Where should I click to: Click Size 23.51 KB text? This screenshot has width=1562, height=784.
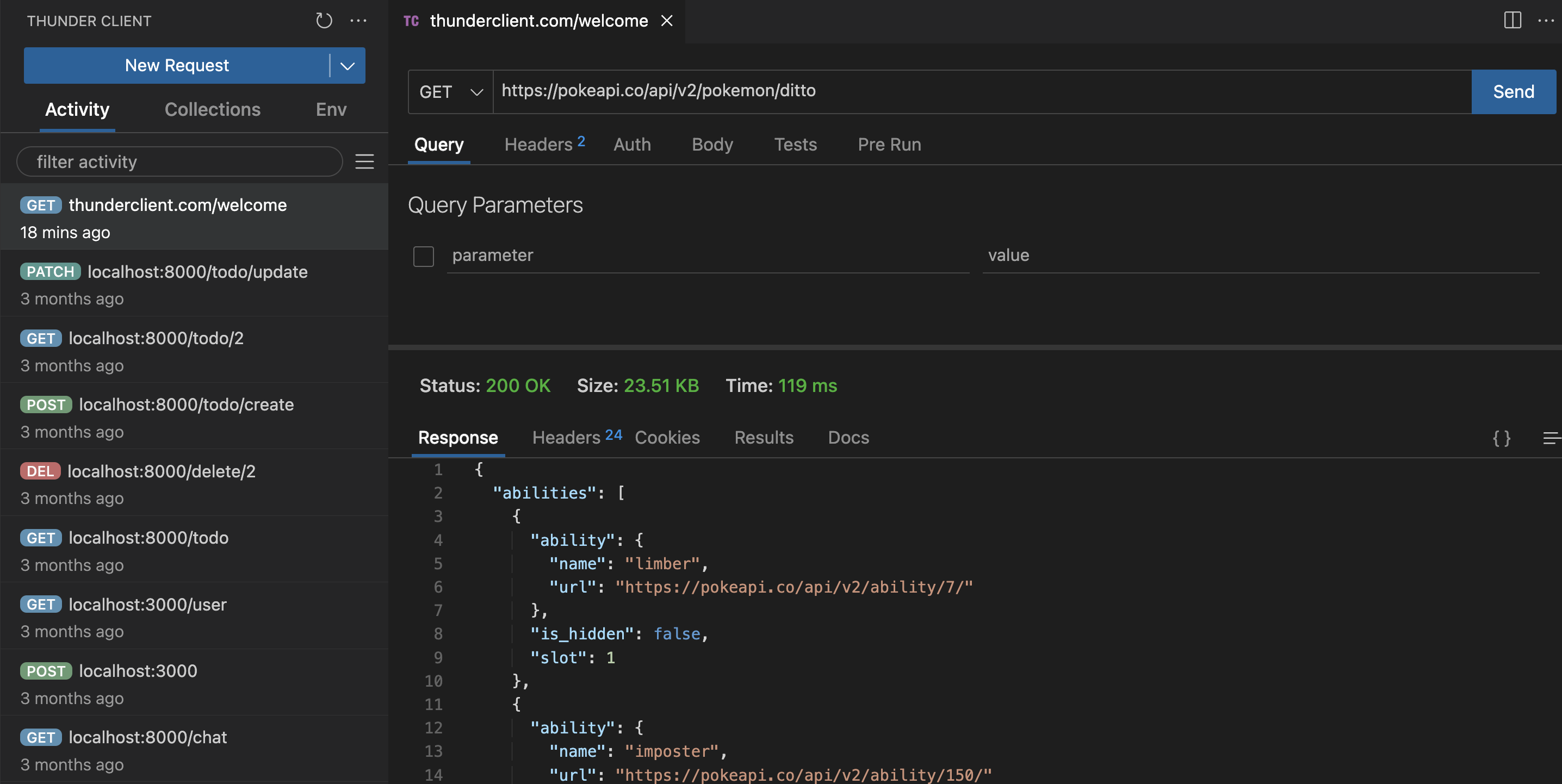[x=638, y=385]
